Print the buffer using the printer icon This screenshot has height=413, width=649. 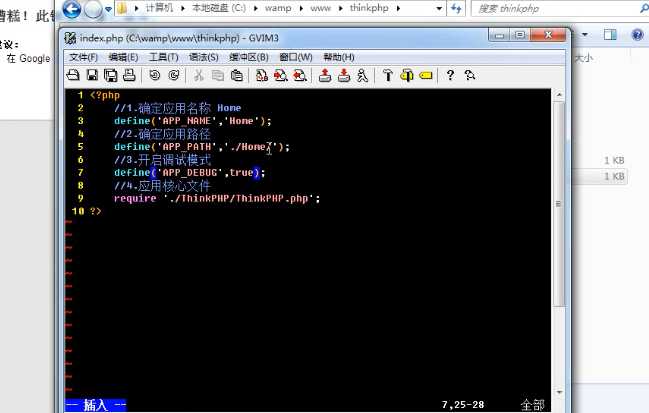click(x=130, y=75)
